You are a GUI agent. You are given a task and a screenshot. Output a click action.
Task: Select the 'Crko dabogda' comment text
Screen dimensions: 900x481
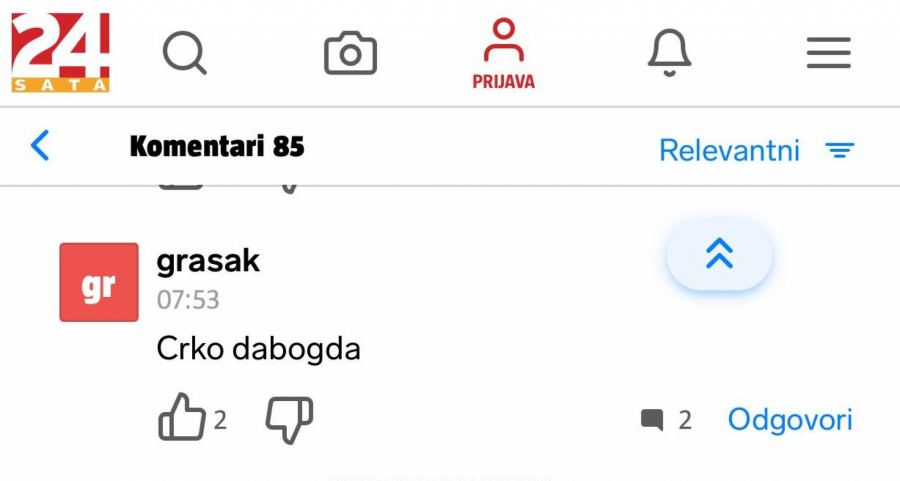(x=258, y=348)
